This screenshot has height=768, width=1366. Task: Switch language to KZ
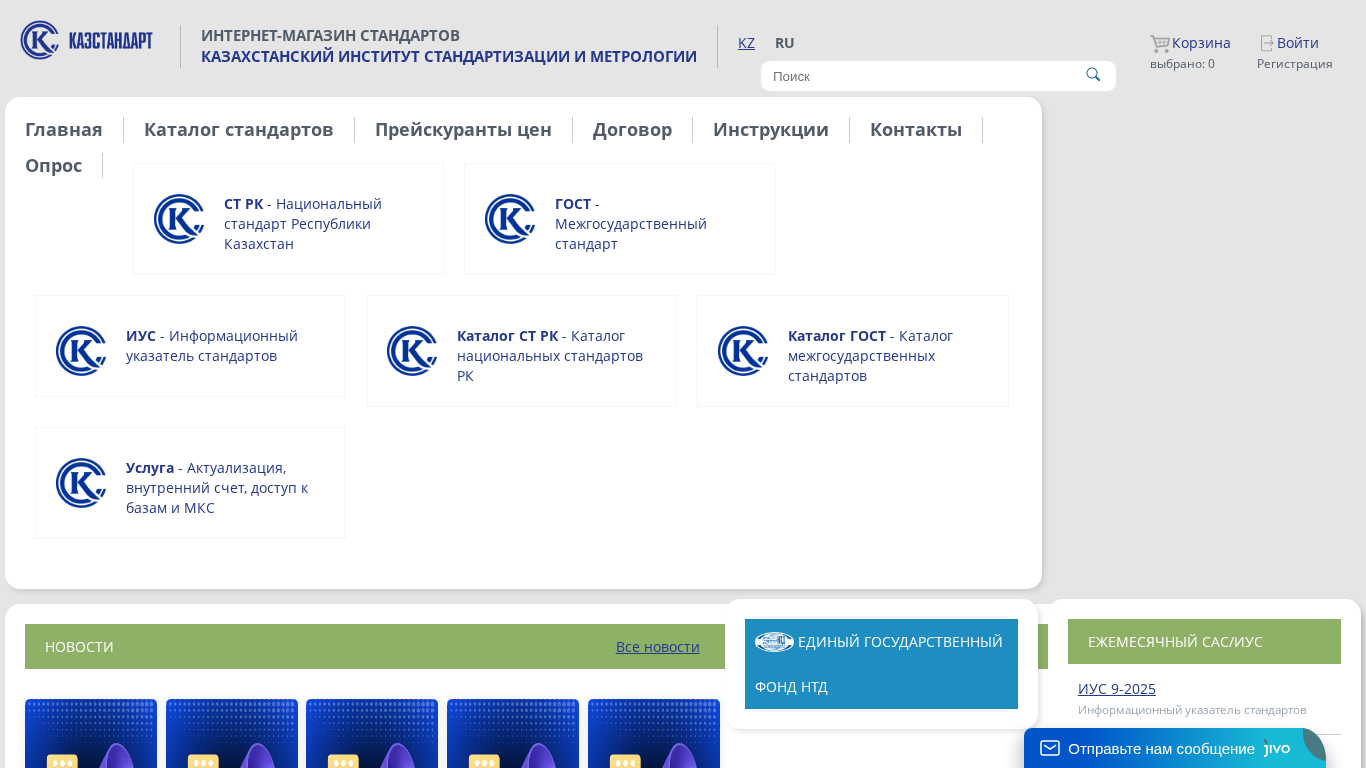point(746,43)
